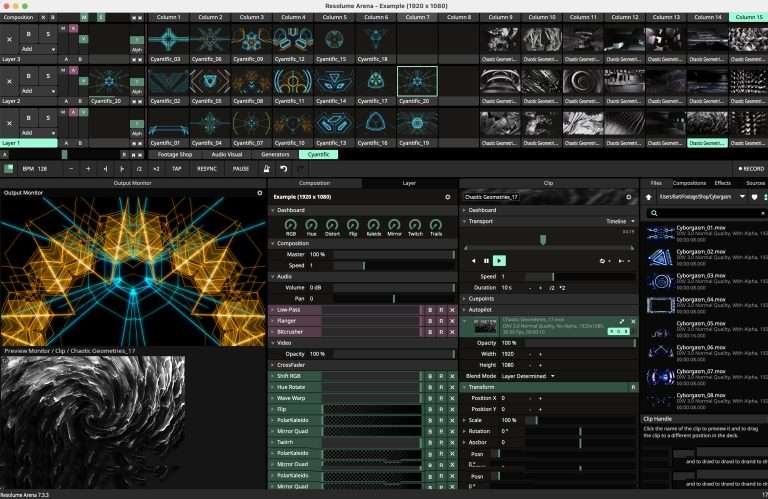Click the Master opacity slider
Image resolution: width=768 pixels, height=499 pixels.
(x=394, y=255)
